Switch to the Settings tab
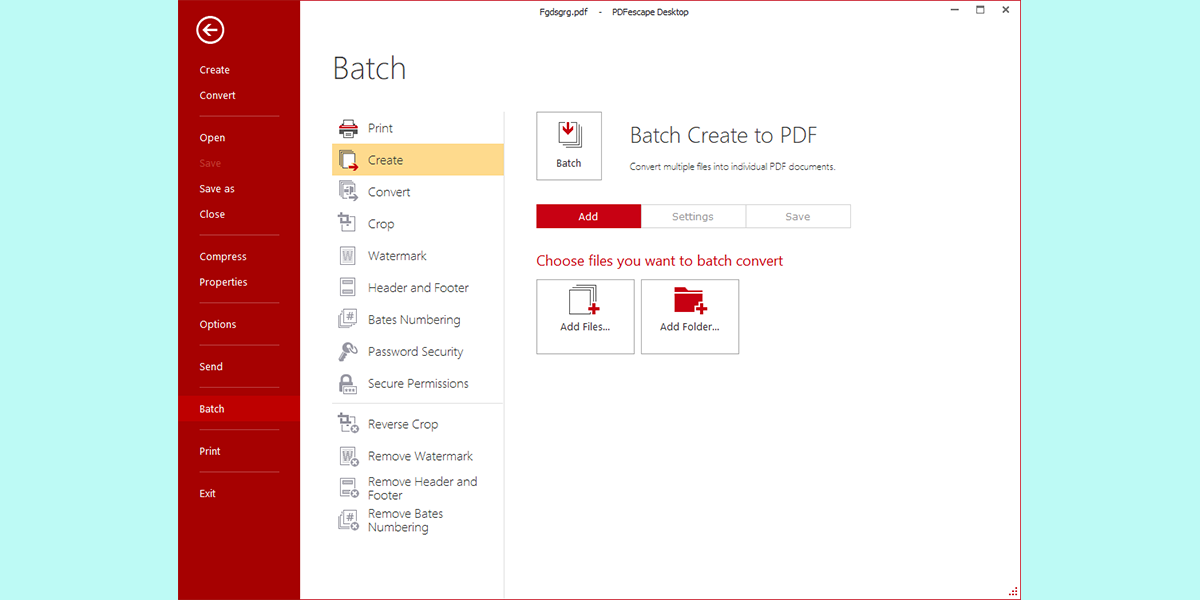This screenshot has height=600, width=1200. [x=693, y=216]
